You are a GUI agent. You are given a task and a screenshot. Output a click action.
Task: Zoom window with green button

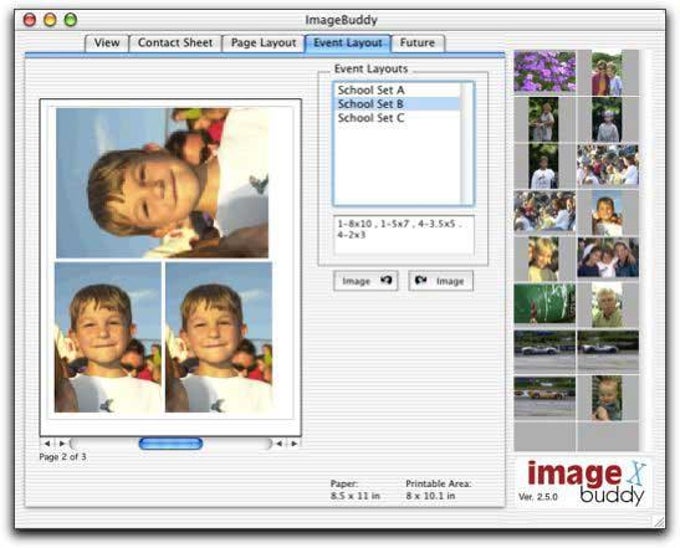coord(70,20)
